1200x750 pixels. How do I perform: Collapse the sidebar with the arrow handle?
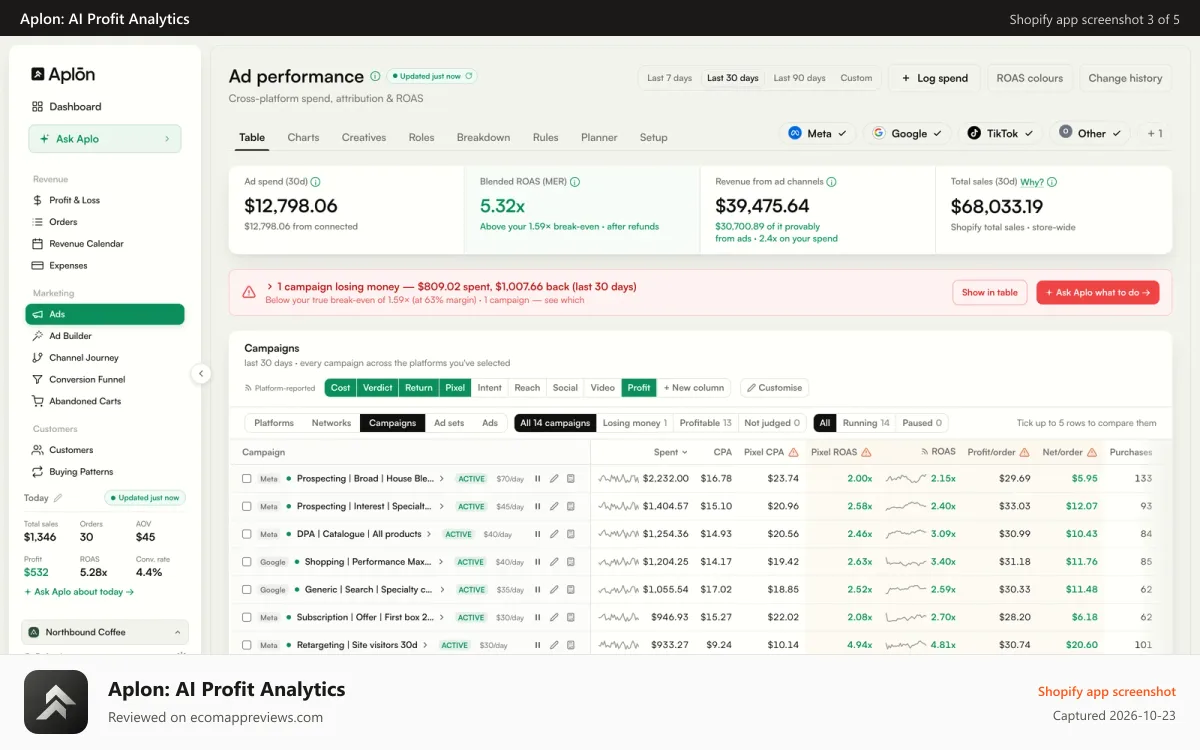click(201, 374)
